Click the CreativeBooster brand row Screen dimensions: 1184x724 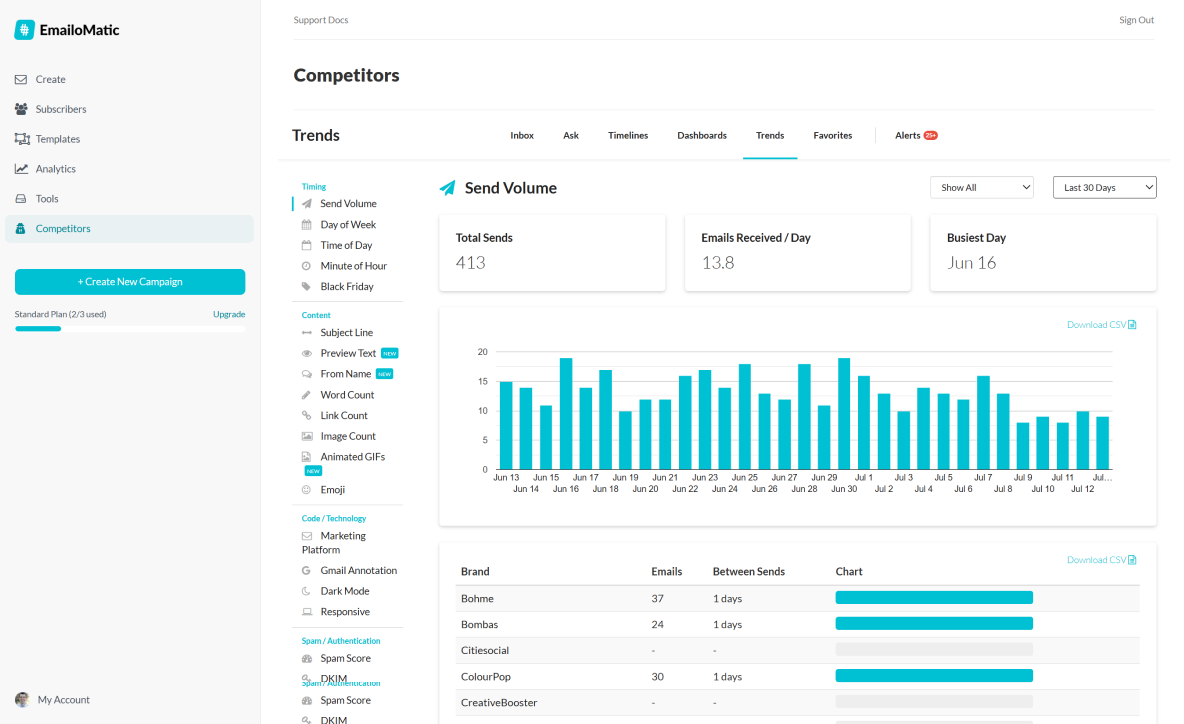[x=797, y=702]
